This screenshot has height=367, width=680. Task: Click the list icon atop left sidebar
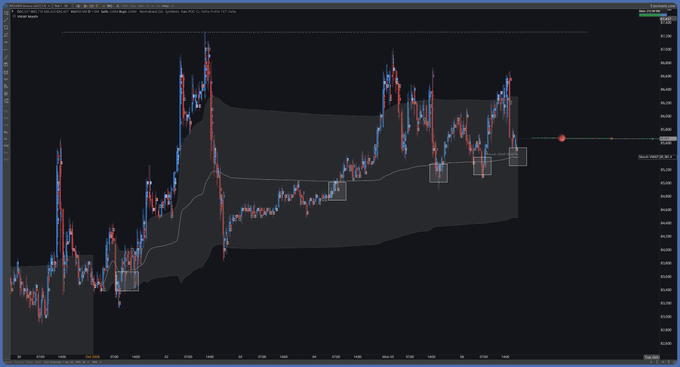pyautogui.click(x=6, y=12)
